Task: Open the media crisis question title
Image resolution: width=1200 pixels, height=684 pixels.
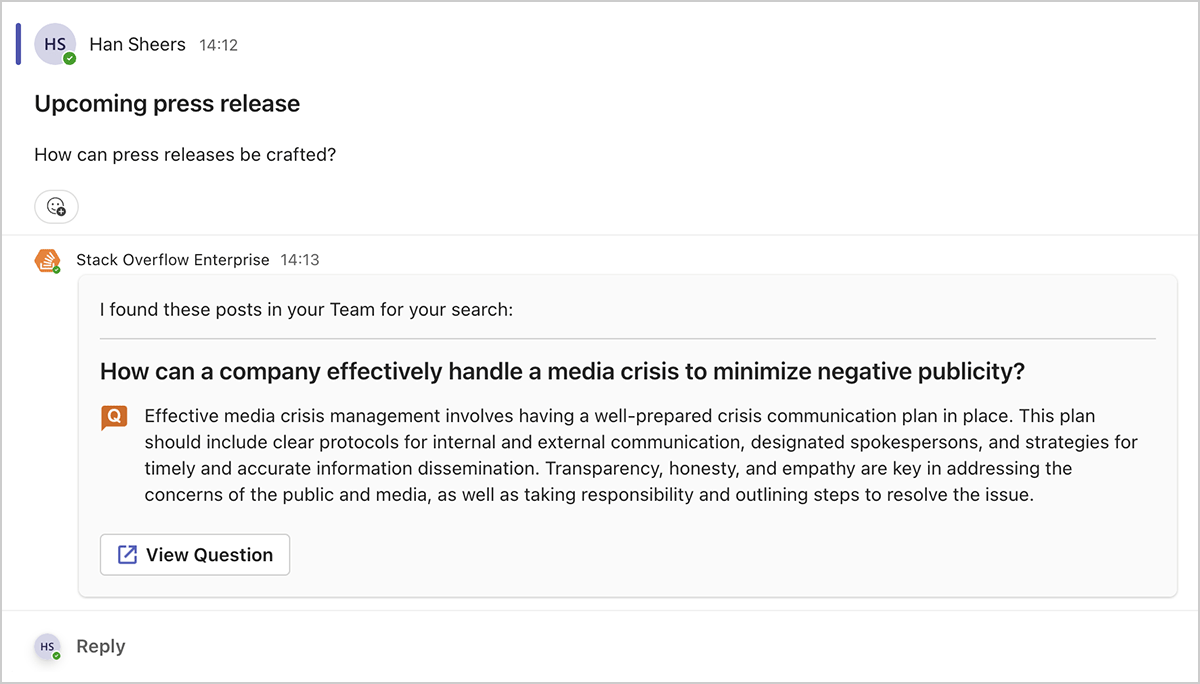Action: pos(562,372)
